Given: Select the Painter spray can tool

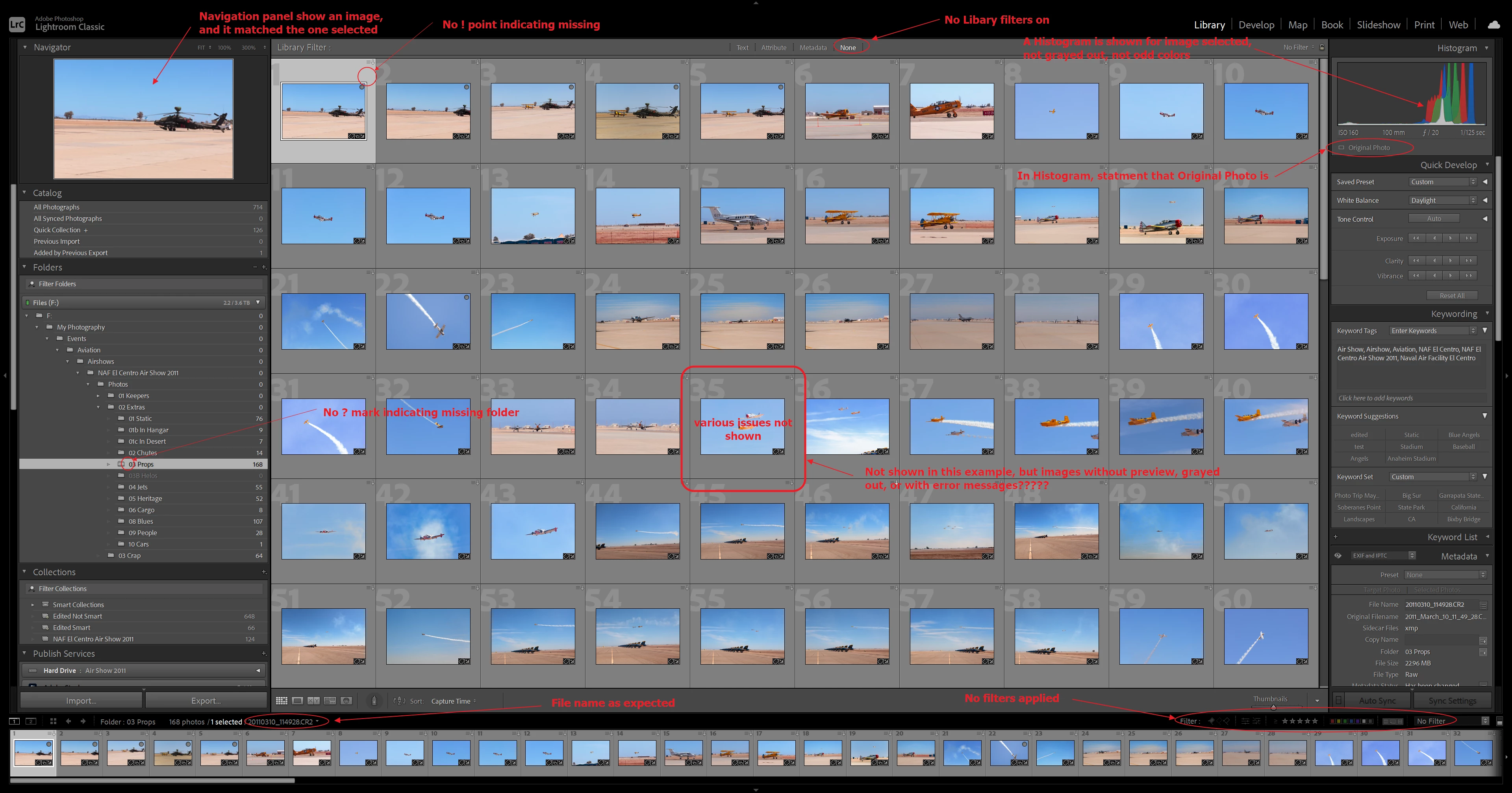Looking at the screenshot, I should click(374, 701).
